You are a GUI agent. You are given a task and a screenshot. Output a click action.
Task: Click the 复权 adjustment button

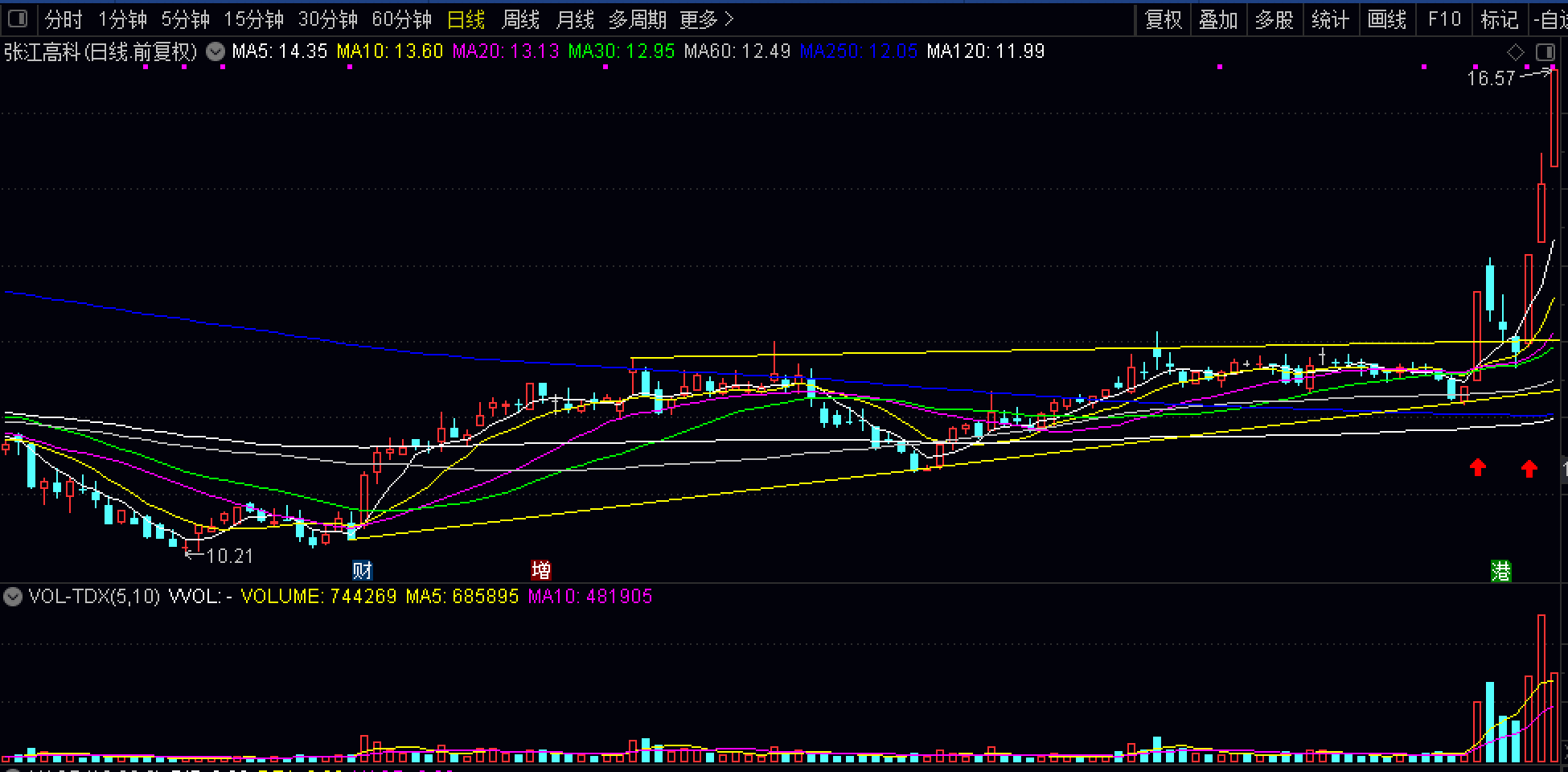[x=1163, y=19]
